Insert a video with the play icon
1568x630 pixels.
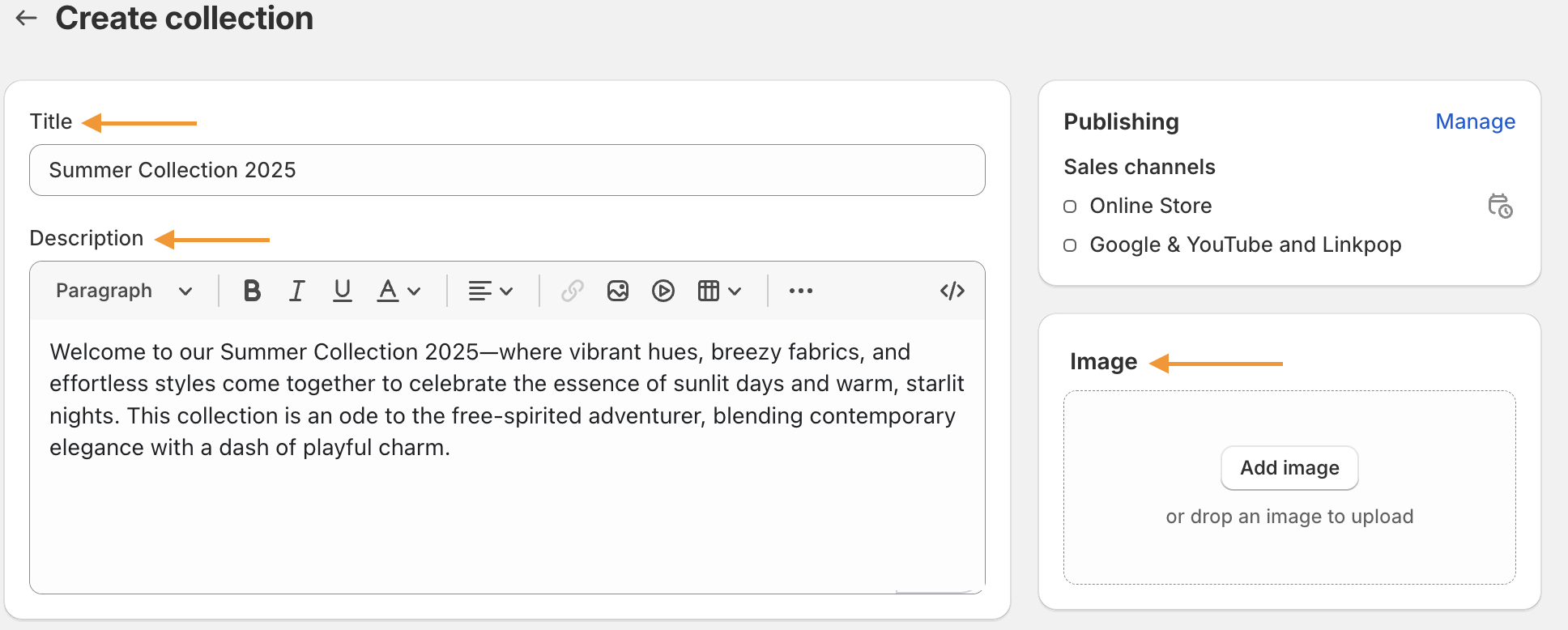coord(663,291)
